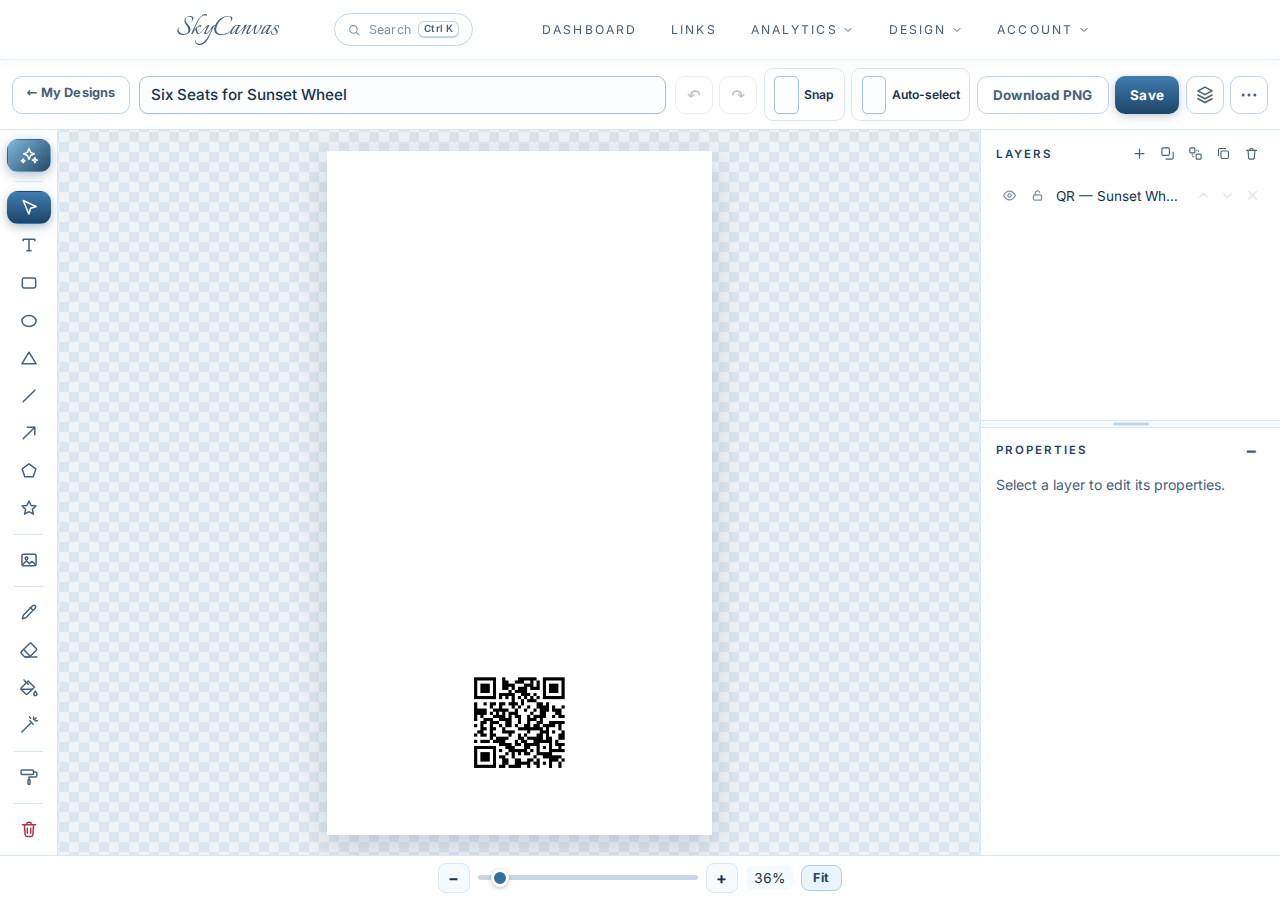
Task: Select the Paint Roller tool
Action: click(x=29, y=777)
